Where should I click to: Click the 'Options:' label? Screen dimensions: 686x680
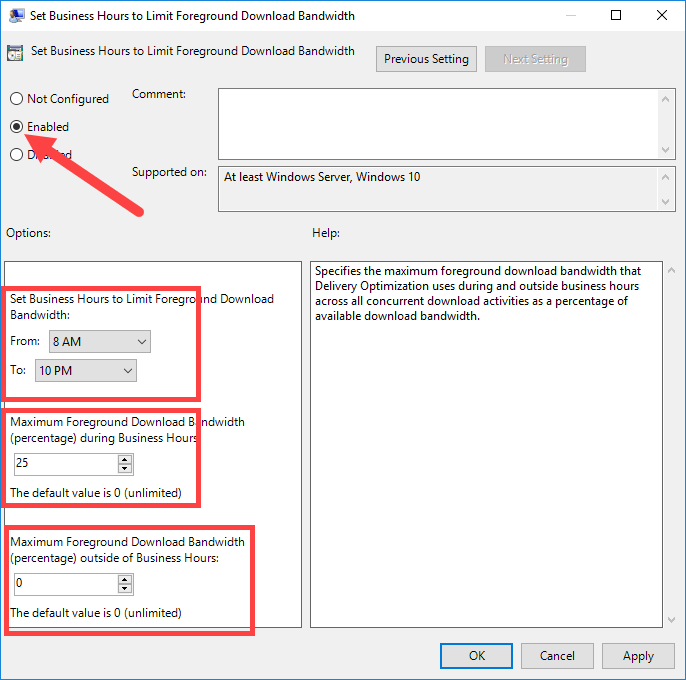click(x=28, y=233)
